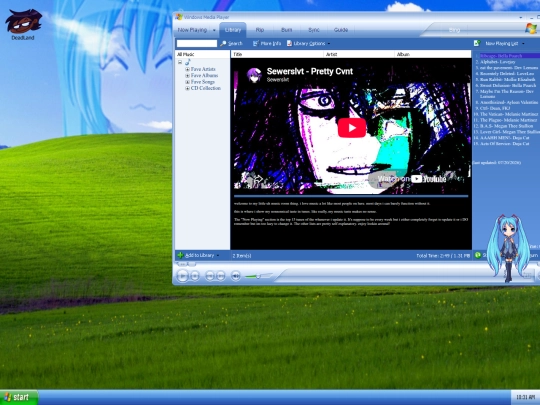Expand the CD Collection tree node
The image size is (540, 405).
[x=187, y=88]
